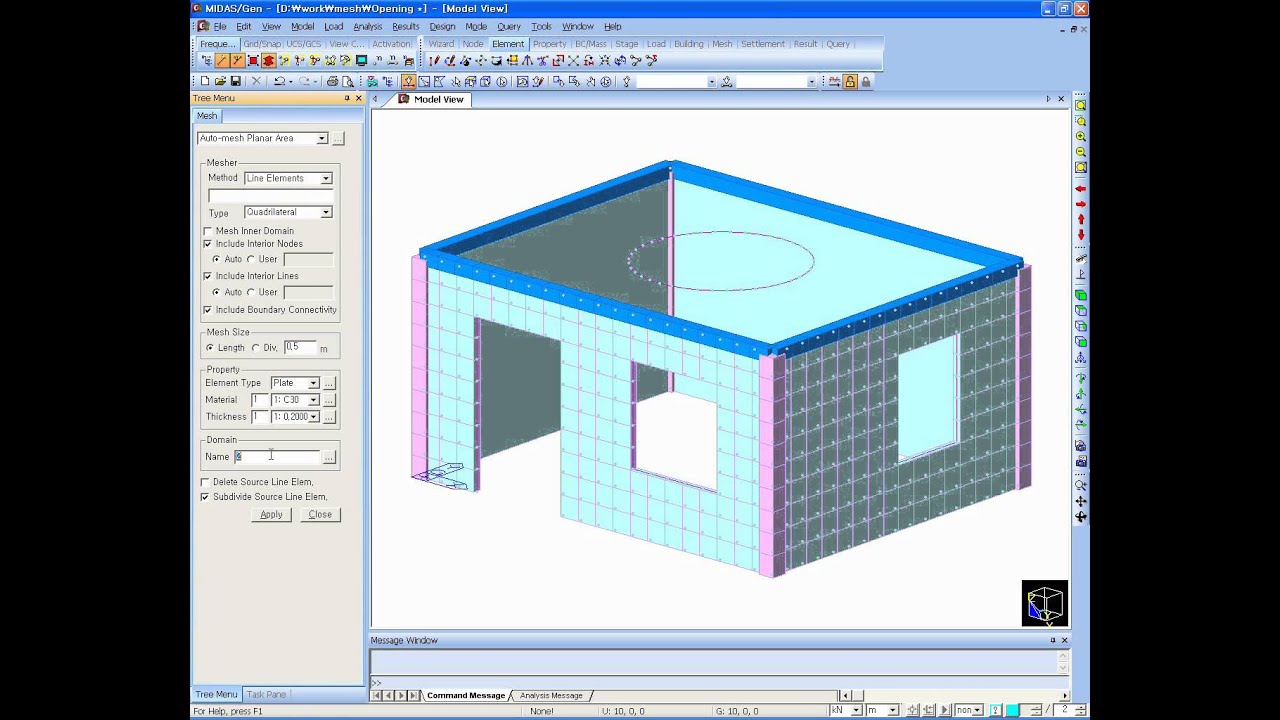The height and width of the screenshot is (720, 1280).
Task: Select User radio under Interior Nodes
Action: pos(251,259)
